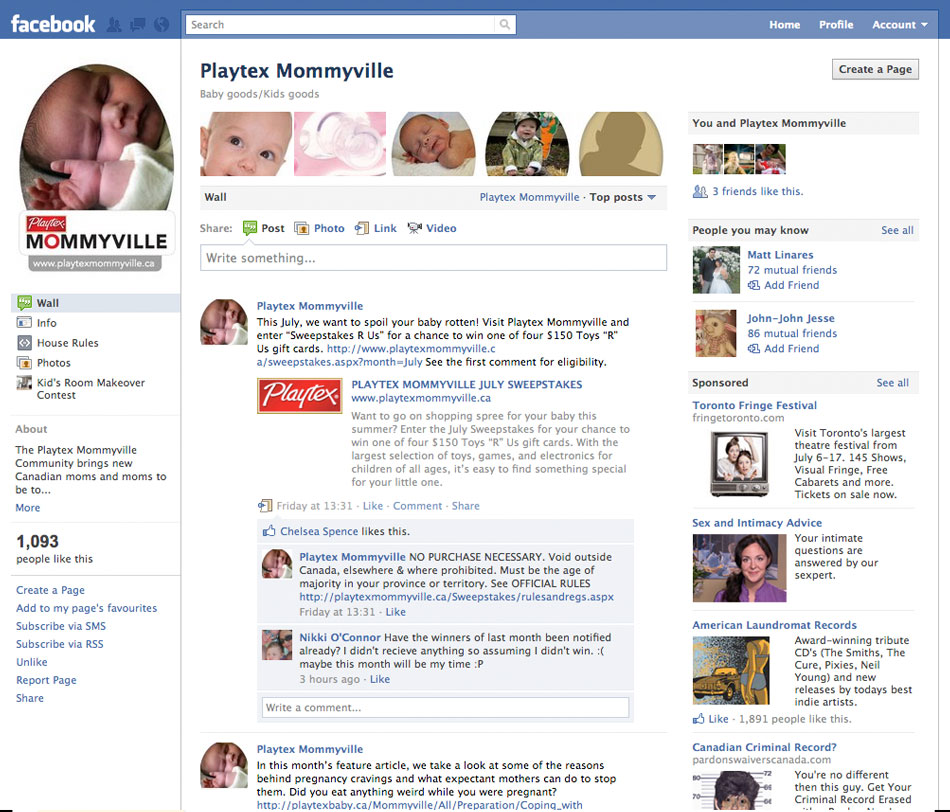Click the Wall speech-bubble icon in sidebar
This screenshot has width=950, height=812.
[24, 302]
